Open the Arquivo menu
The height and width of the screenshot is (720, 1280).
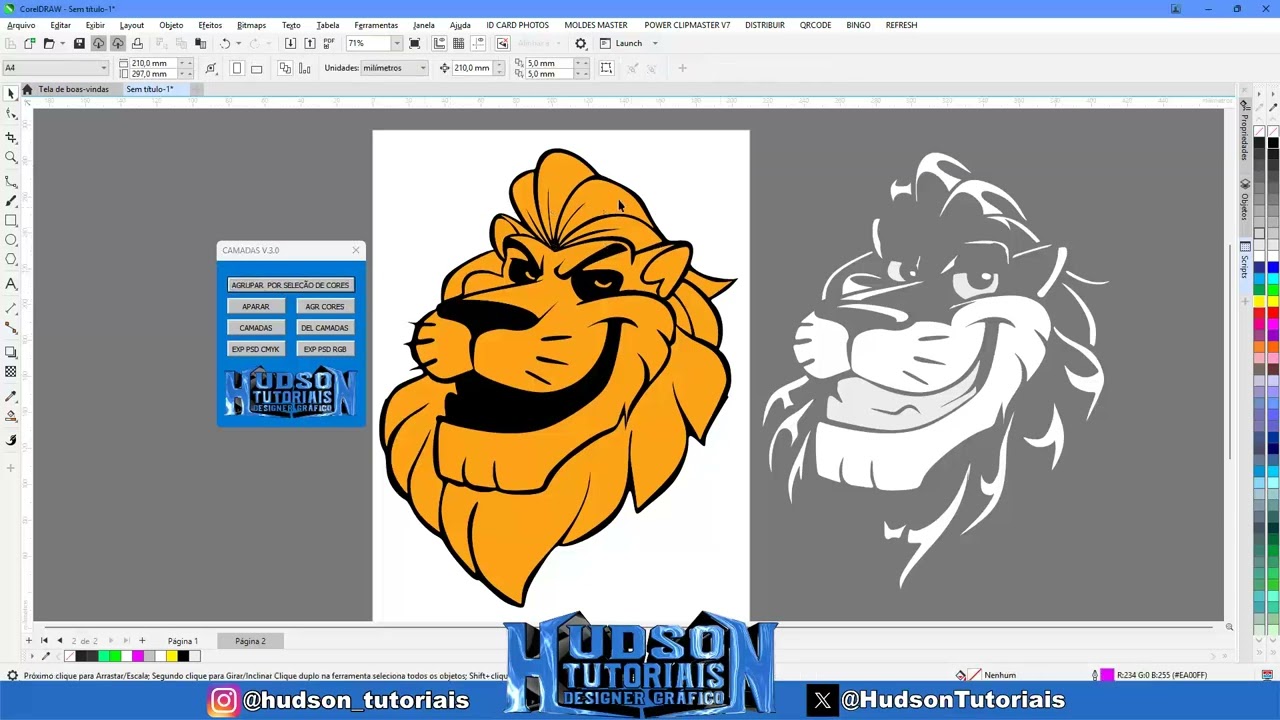21,25
